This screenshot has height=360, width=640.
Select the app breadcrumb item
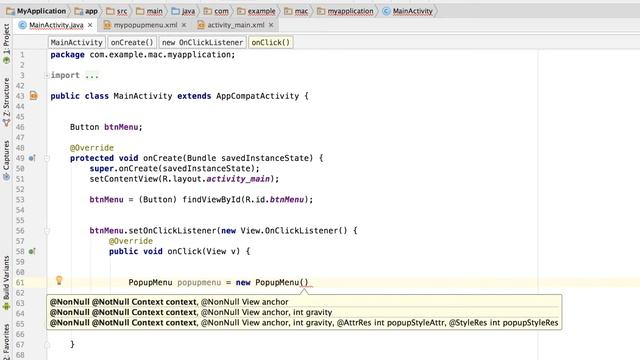87,11
